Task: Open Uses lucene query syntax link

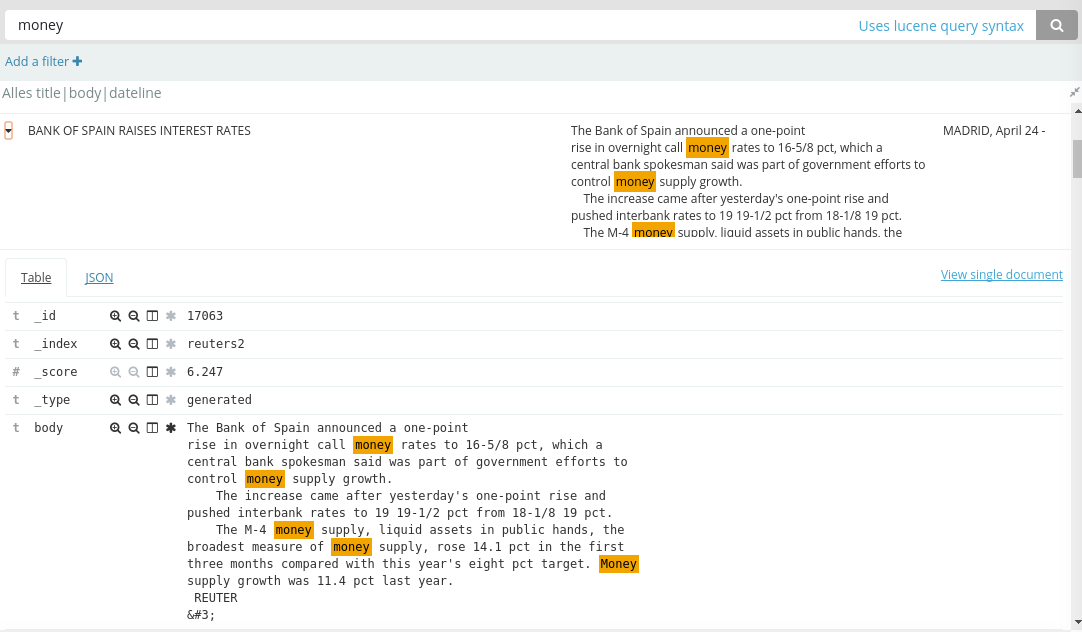Action: pyautogui.click(x=941, y=26)
